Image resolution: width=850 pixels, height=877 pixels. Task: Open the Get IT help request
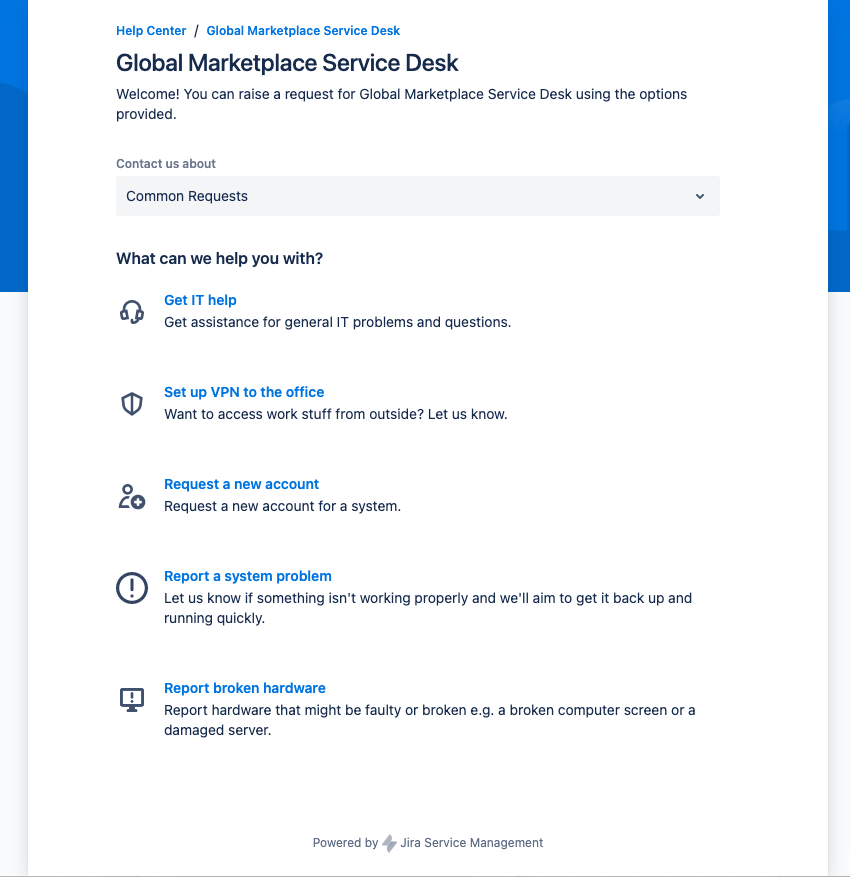[200, 300]
